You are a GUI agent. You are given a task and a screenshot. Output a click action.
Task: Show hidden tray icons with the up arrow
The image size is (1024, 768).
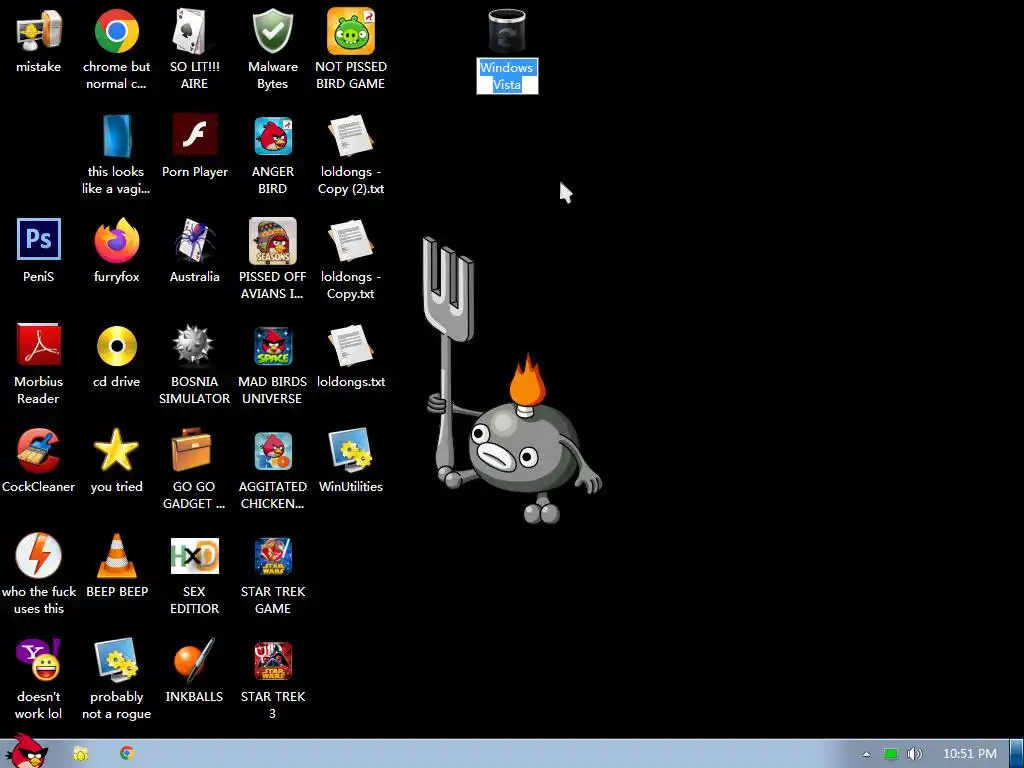(866, 754)
